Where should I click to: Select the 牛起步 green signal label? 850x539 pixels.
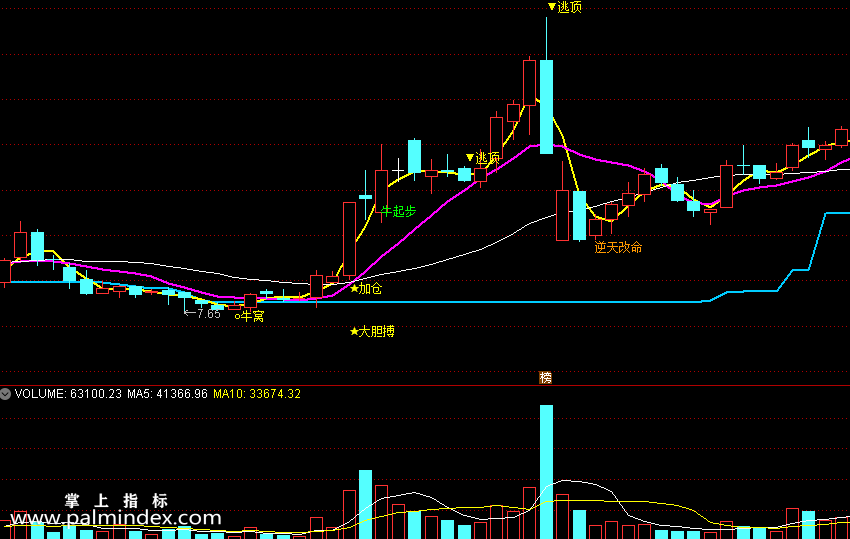(x=398, y=211)
